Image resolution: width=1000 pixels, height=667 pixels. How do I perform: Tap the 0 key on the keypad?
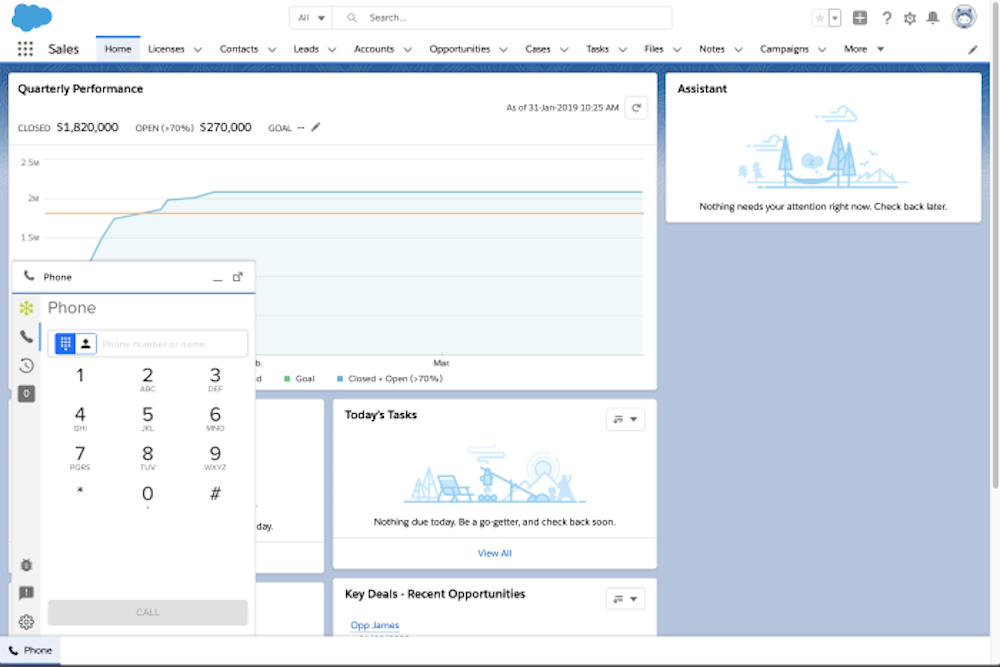tap(147, 496)
